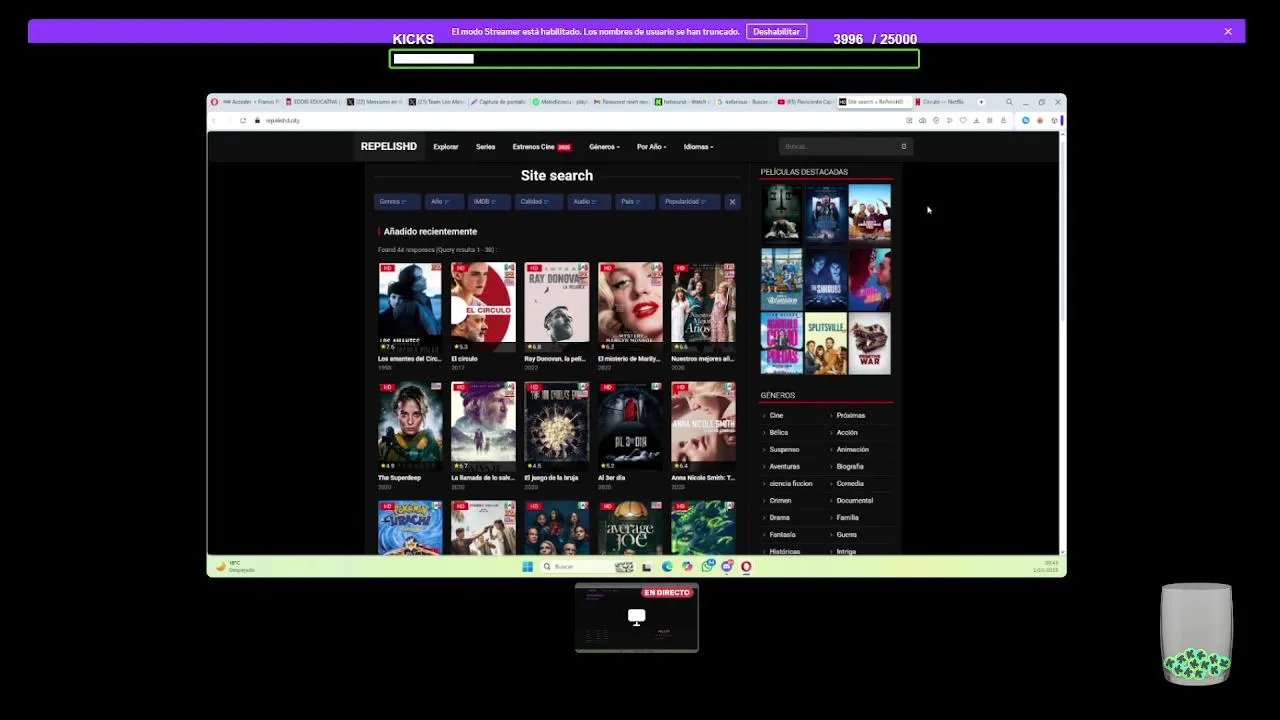This screenshot has height=720, width=1280.
Task: Click the KICKS goal progress bar
Action: coord(654,59)
